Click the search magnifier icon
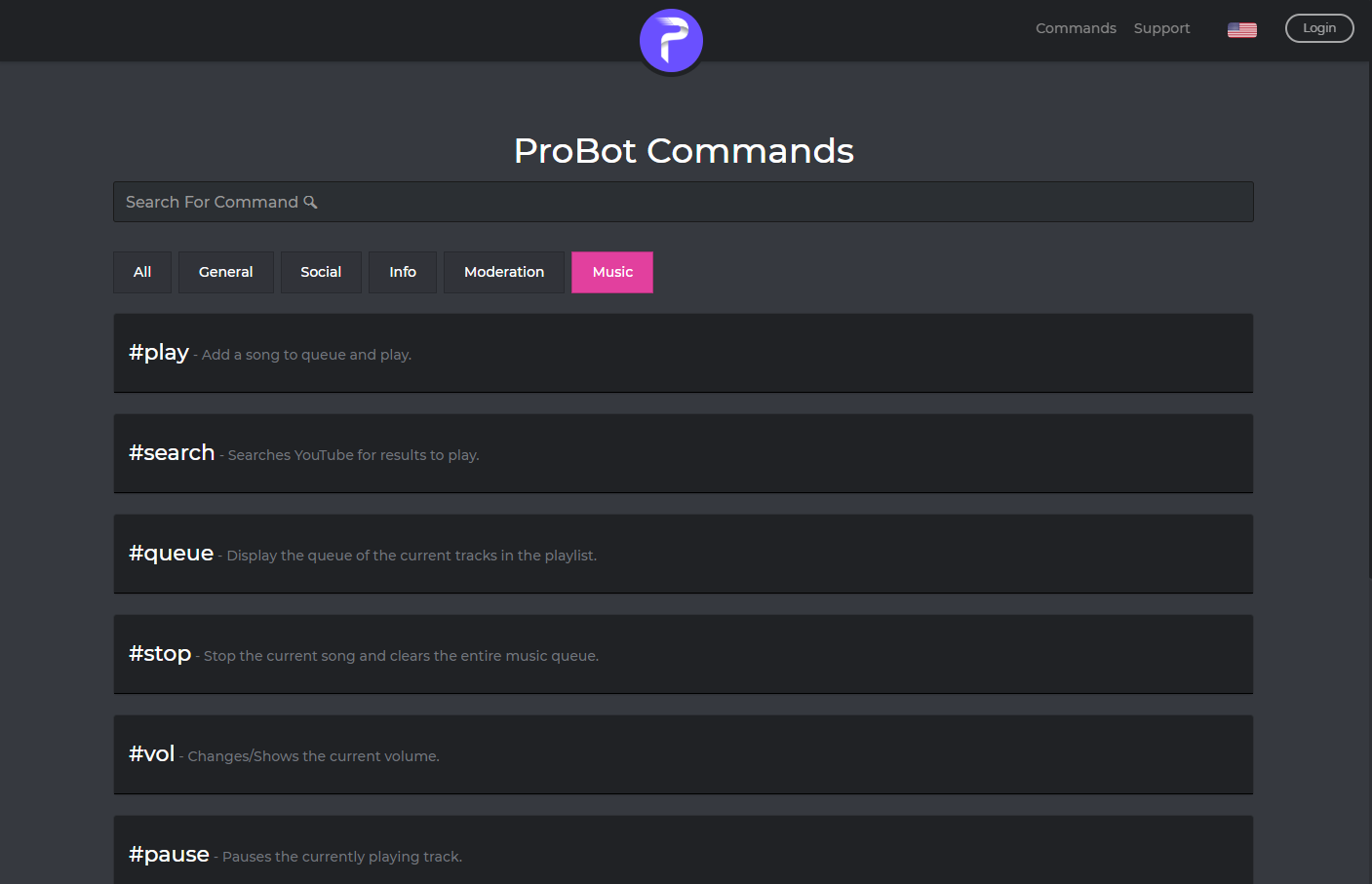Image resolution: width=1372 pixels, height=884 pixels. click(310, 202)
